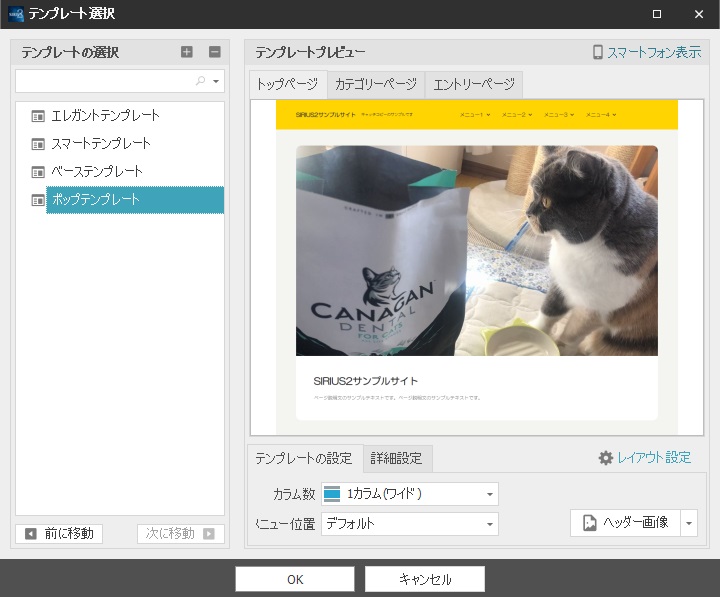720x597 pixels.
Task: Click the ヘッダー画像 button
Action: [x=625, y=523]
